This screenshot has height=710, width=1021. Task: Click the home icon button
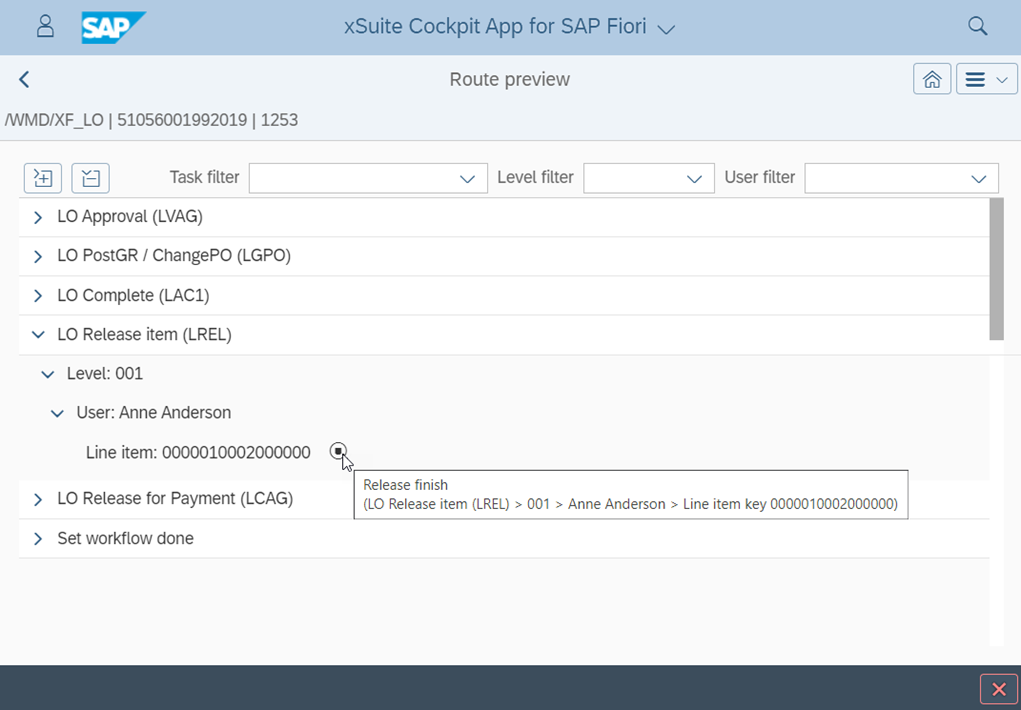(931, 80)
